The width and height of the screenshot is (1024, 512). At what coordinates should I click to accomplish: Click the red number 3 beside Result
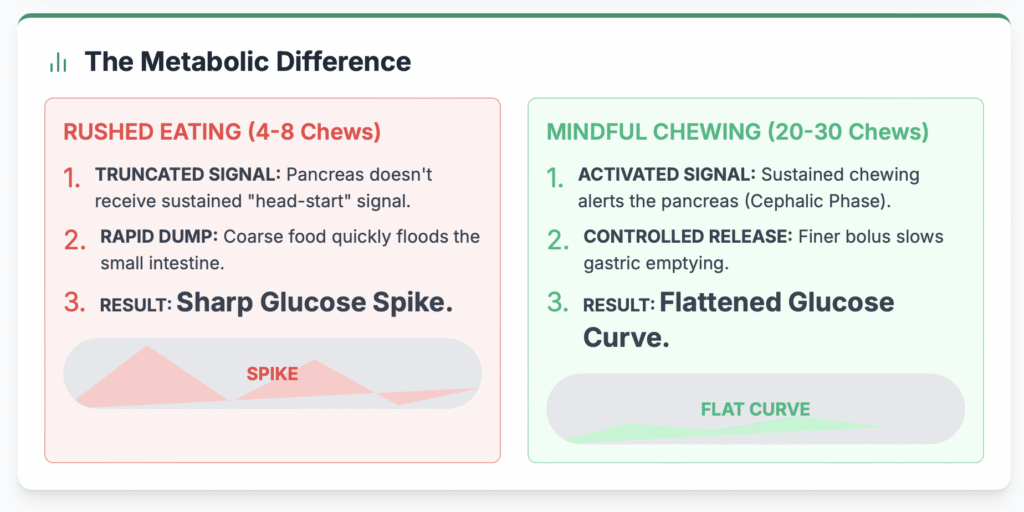pos(75,303)
